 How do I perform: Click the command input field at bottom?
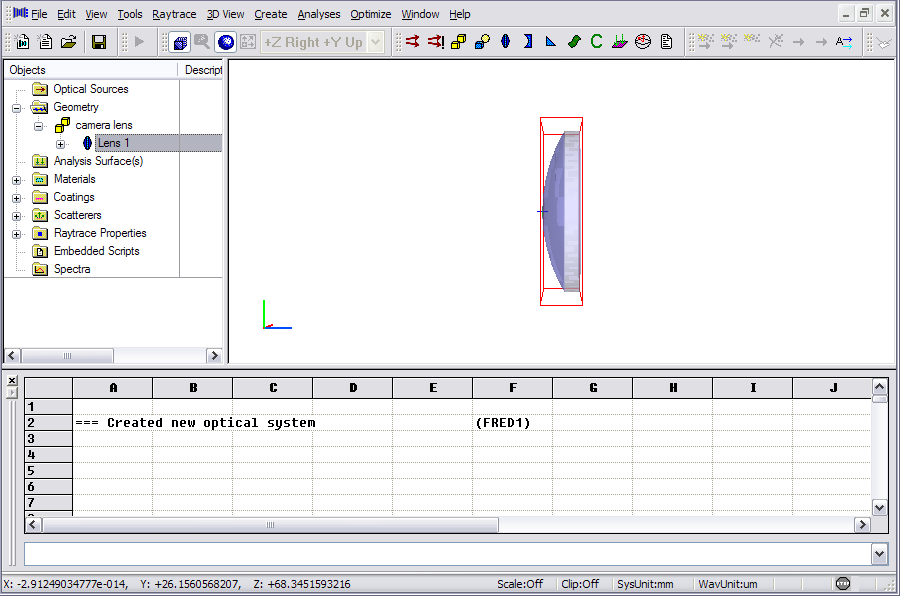[x=446, y=554]
